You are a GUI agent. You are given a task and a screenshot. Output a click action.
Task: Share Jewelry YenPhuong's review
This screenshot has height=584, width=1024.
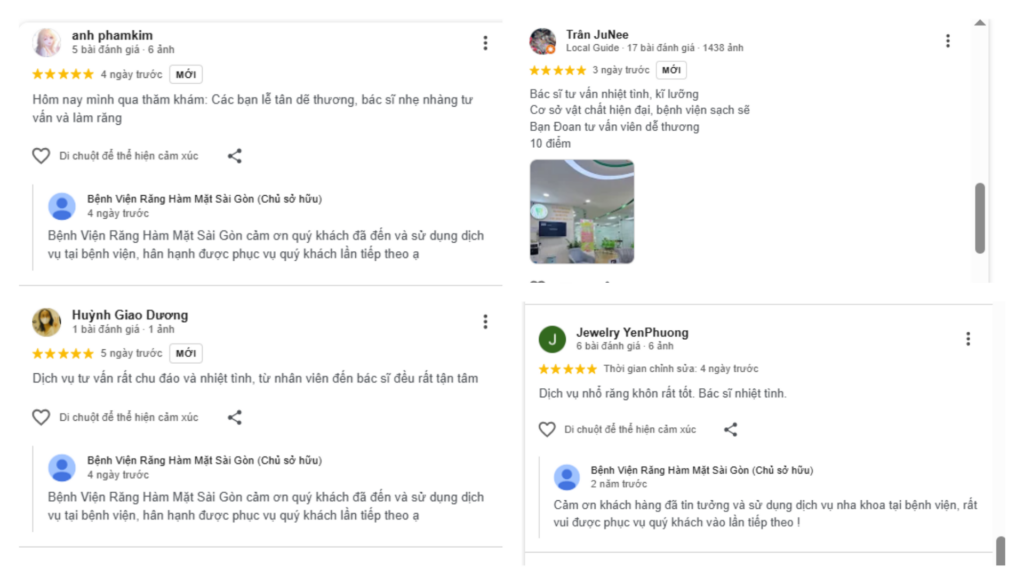(x=731, y=430)
